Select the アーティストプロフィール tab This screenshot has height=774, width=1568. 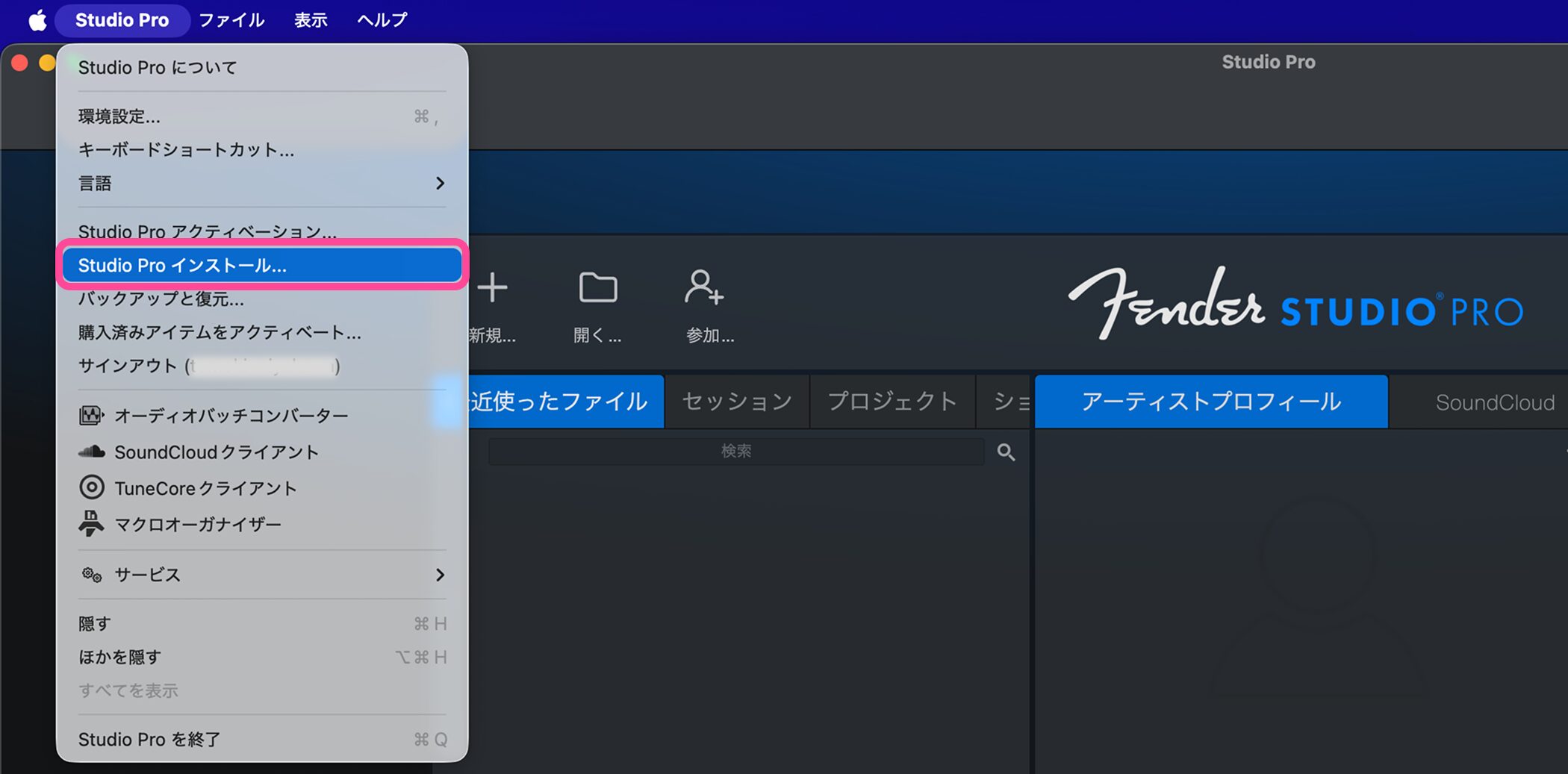tap(1210, 402)
